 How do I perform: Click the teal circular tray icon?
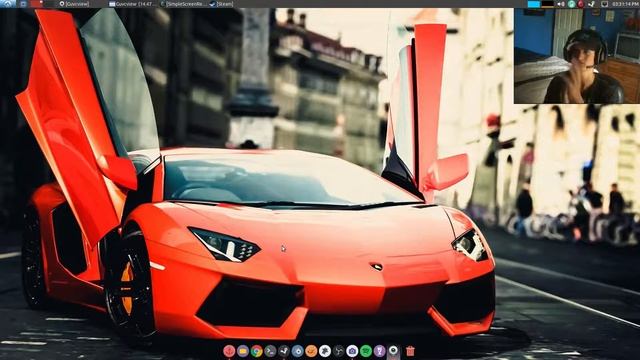(x=571, y=4)
